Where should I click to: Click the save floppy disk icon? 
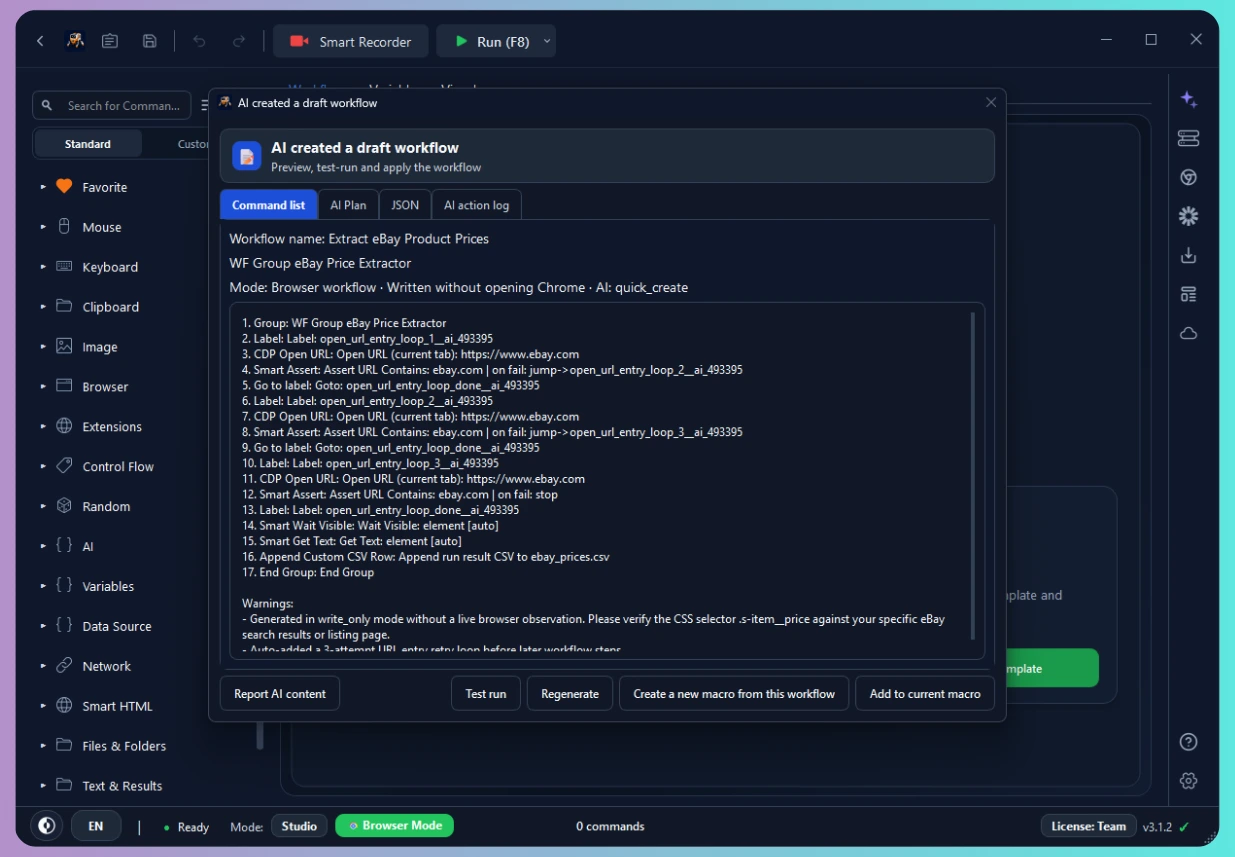point(149,41)
